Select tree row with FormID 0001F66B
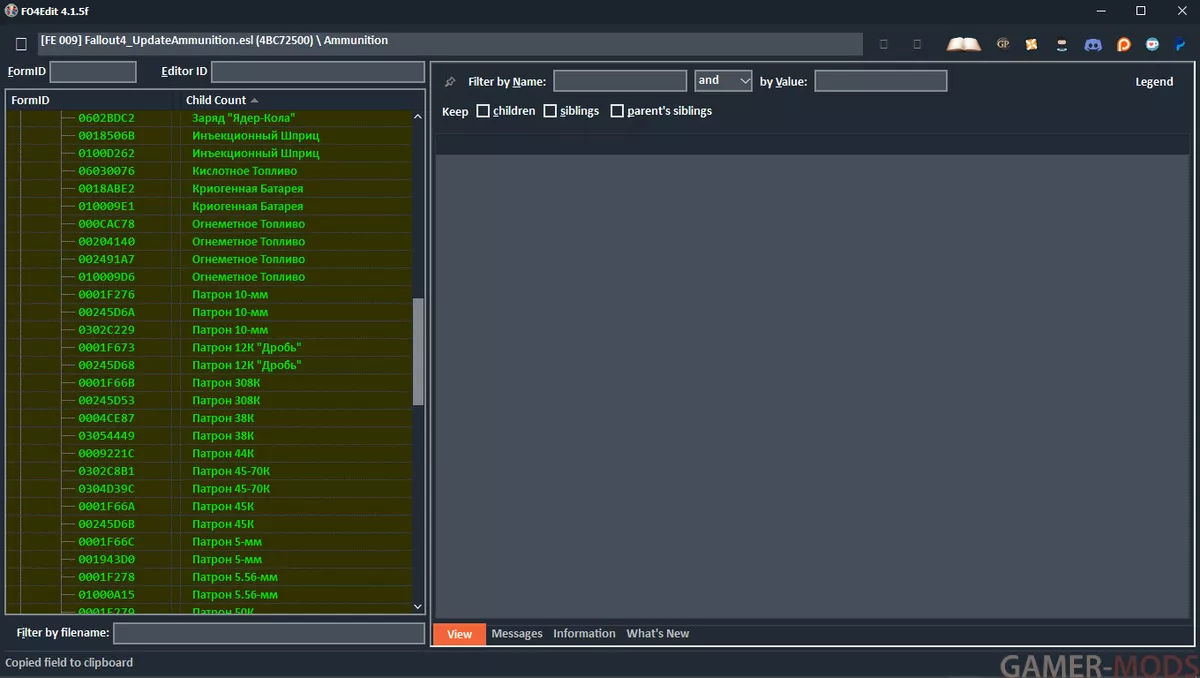The width and height of the screenshot is (1200, 678). pyautogui.click(x=209, y=383)
